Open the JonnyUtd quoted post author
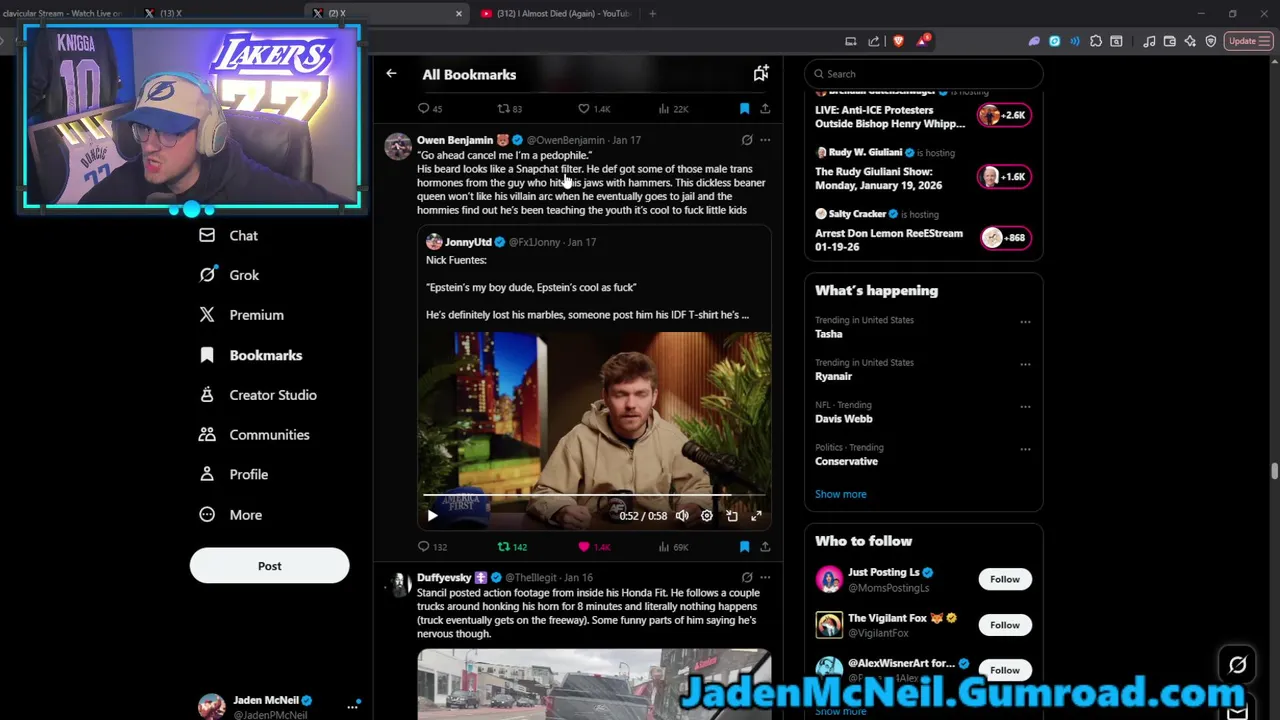This screenshot has width=1280, height=720. tap(468, 242)
